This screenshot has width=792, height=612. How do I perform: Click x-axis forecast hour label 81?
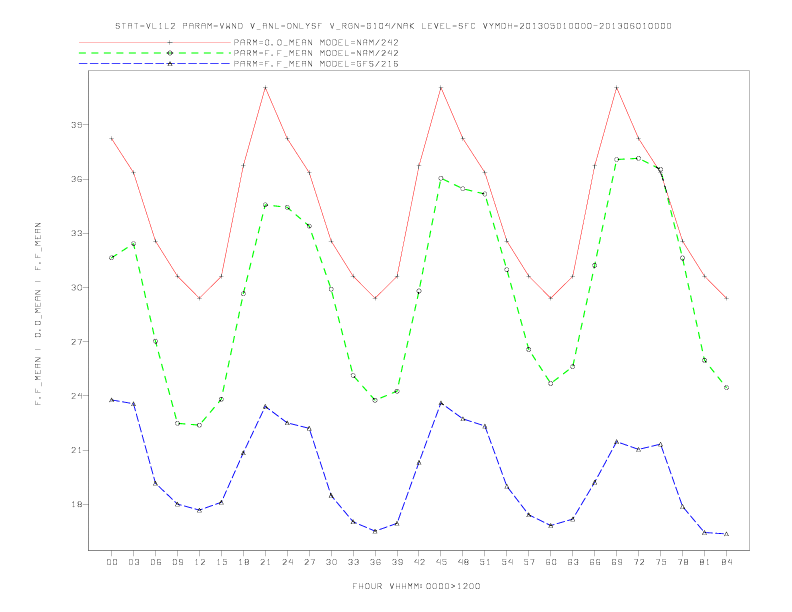click(704, 562)
